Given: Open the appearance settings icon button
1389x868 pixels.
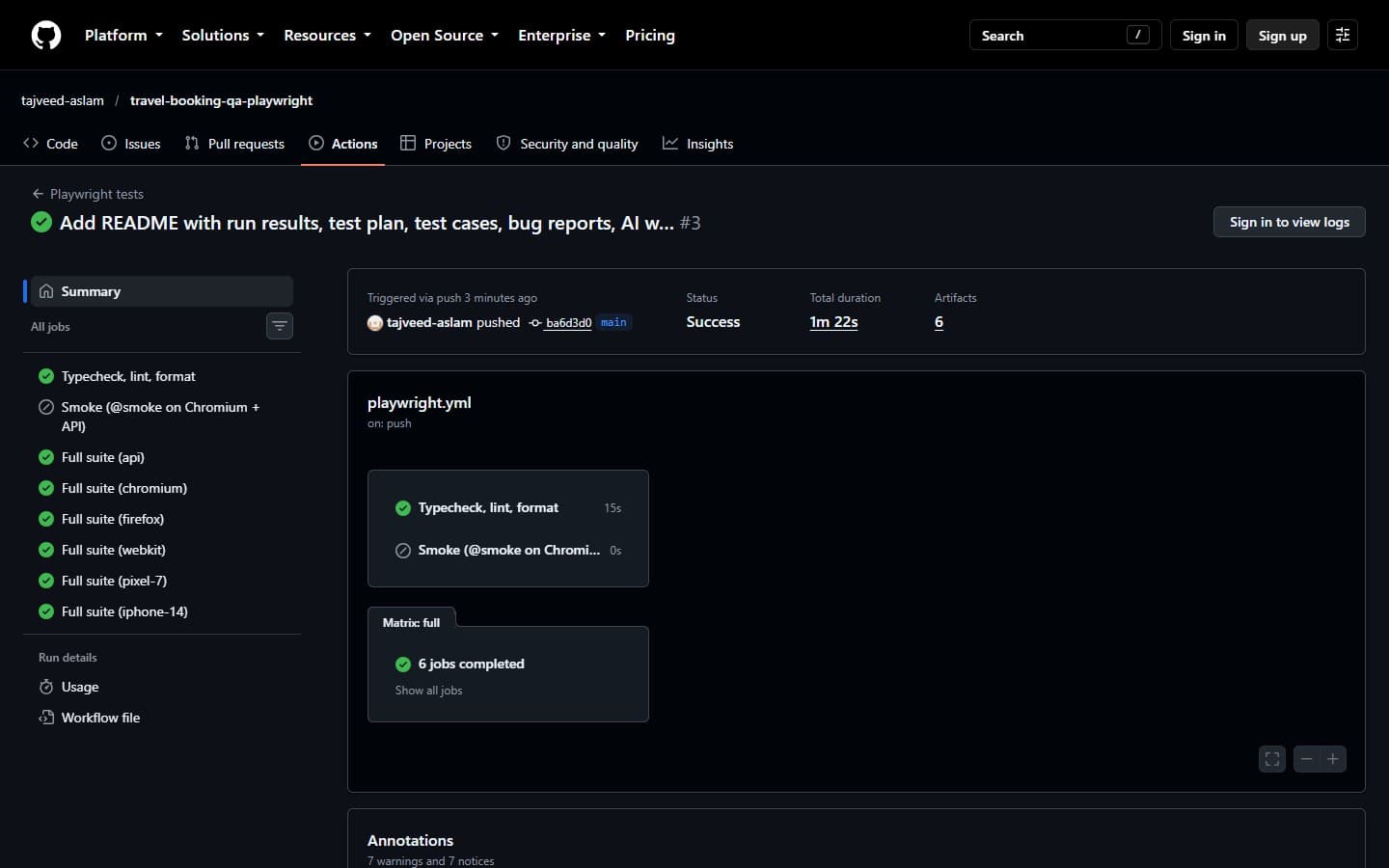Looking at the screenshot, I should [x=1343, y=35].
